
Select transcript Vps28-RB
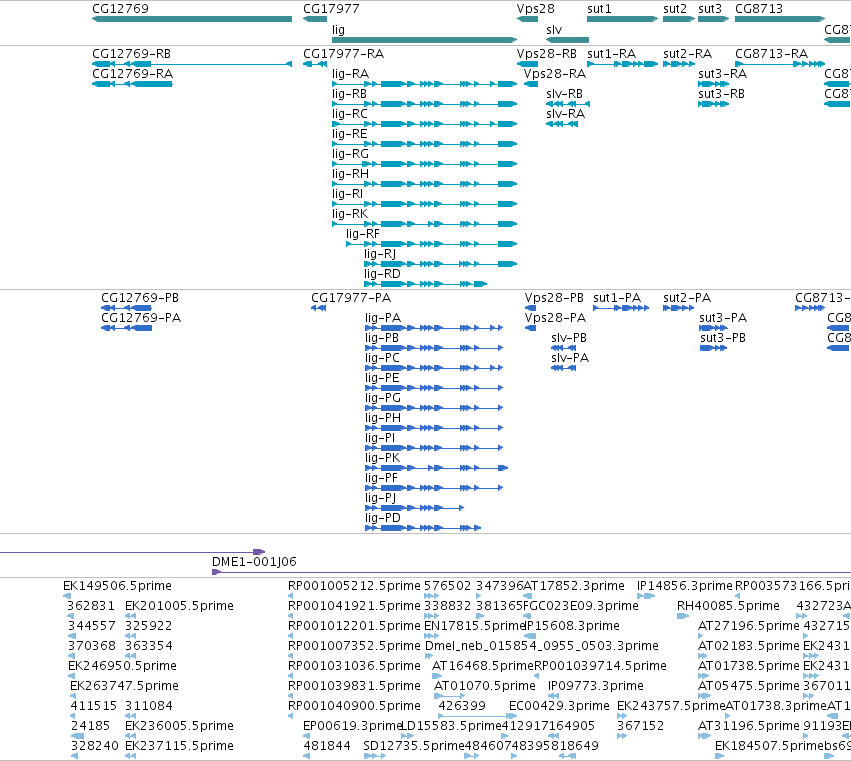coord(527,64)
